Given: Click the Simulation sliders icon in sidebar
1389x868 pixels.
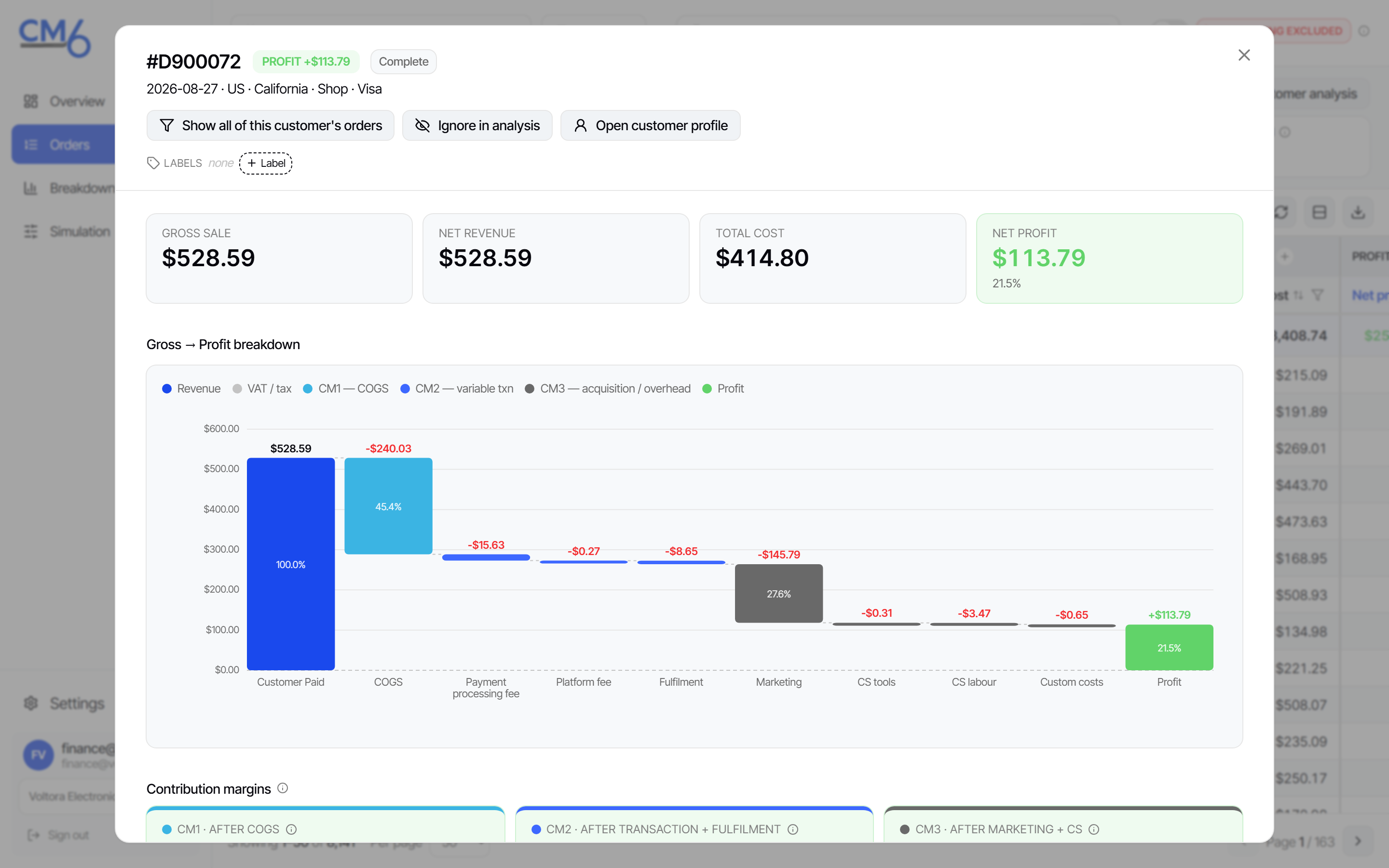Looking at the screenshot, I should [30, 231].
